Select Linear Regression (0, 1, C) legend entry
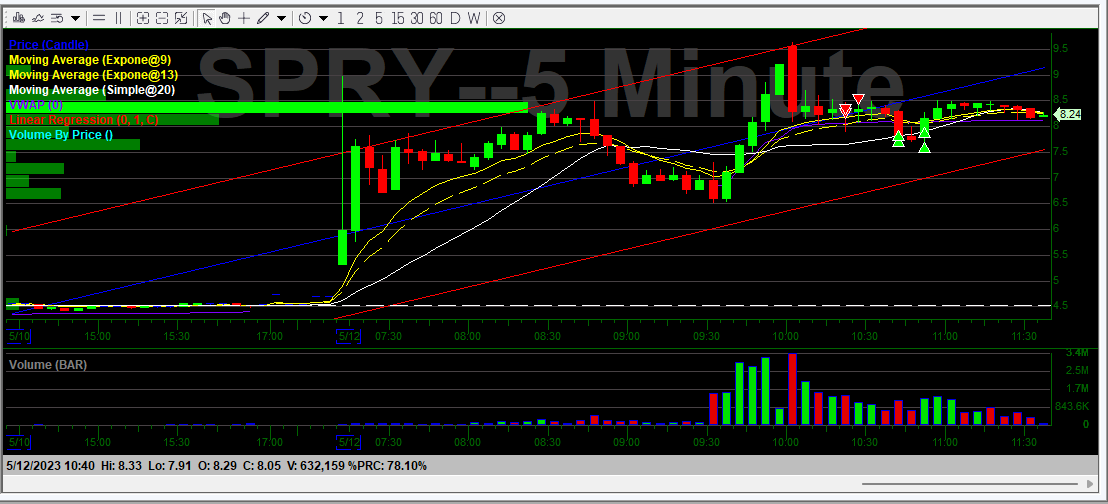Image resolution: width=1108 pixels, height=504 pixels. pyautogui.click(x=84, y=120)
